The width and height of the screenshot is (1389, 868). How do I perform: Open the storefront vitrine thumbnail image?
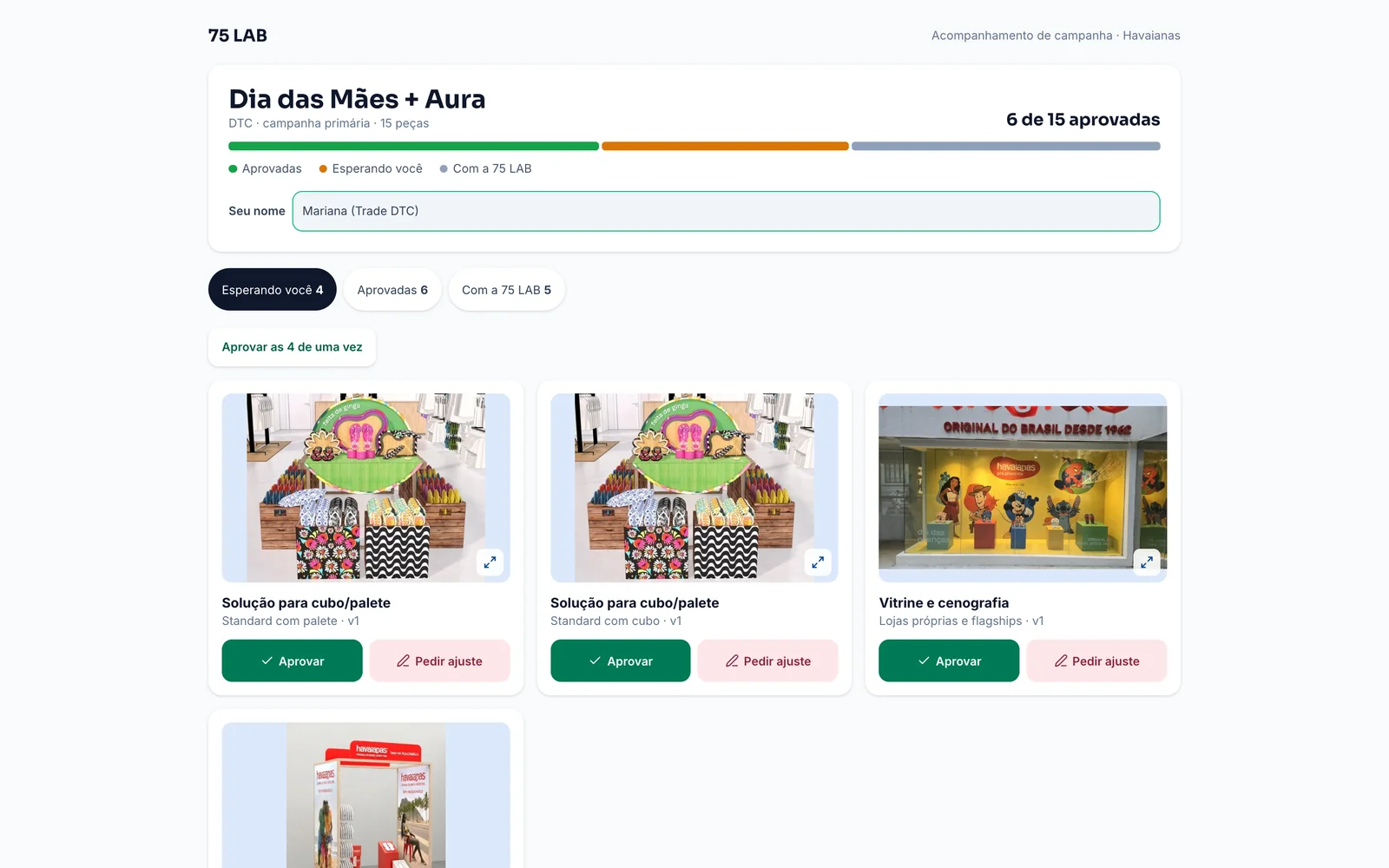click(x=1023, y=487)
